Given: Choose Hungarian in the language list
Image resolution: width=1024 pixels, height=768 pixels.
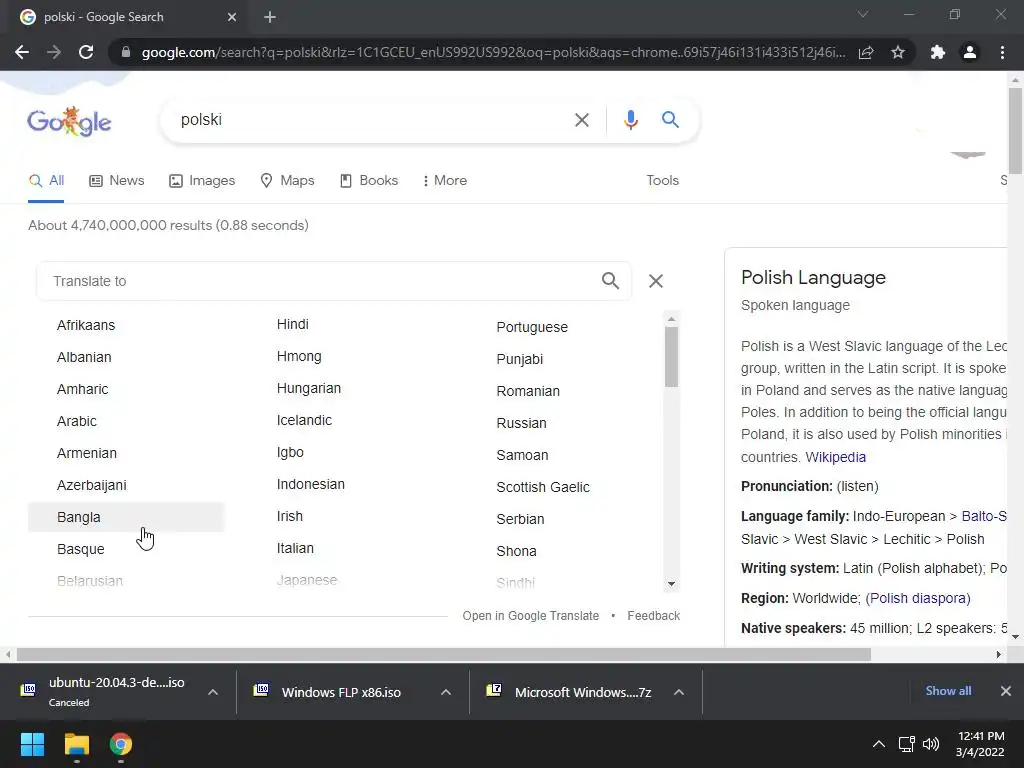Looking at the screenshot, I should pyautogui.click(x=309, y=389).
